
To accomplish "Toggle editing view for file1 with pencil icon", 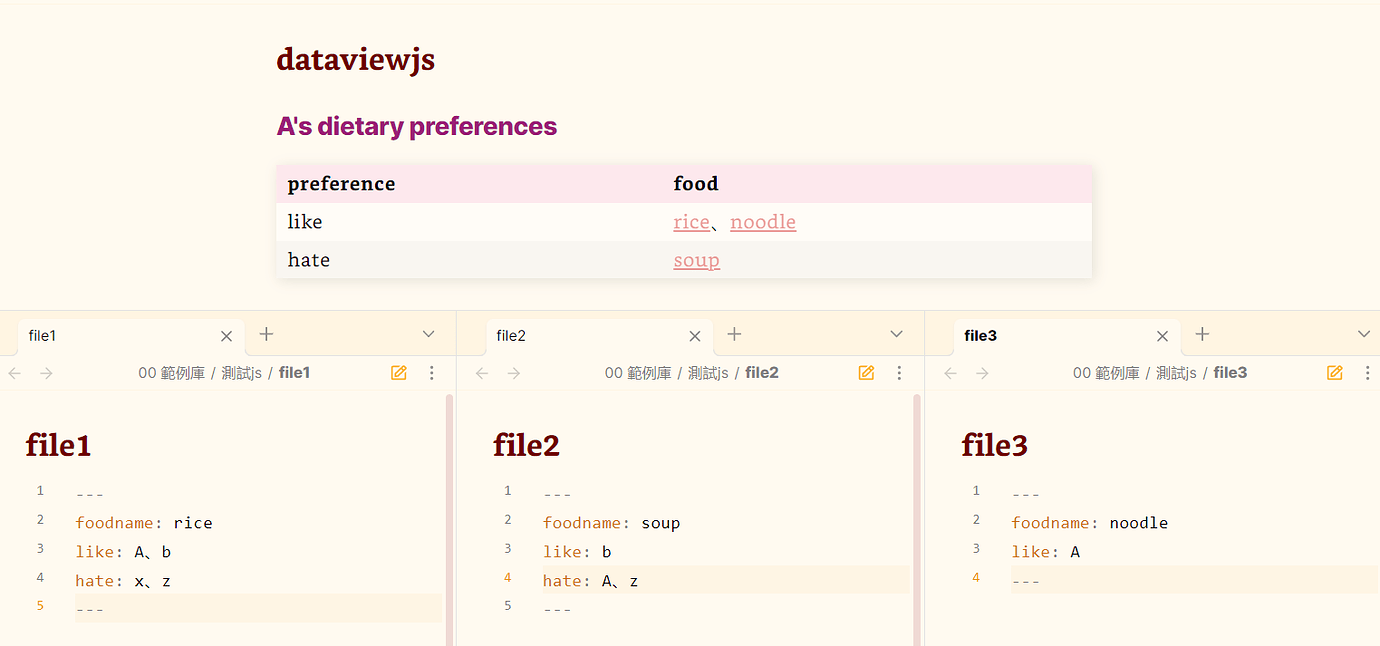I will click(x=398, y=372).
